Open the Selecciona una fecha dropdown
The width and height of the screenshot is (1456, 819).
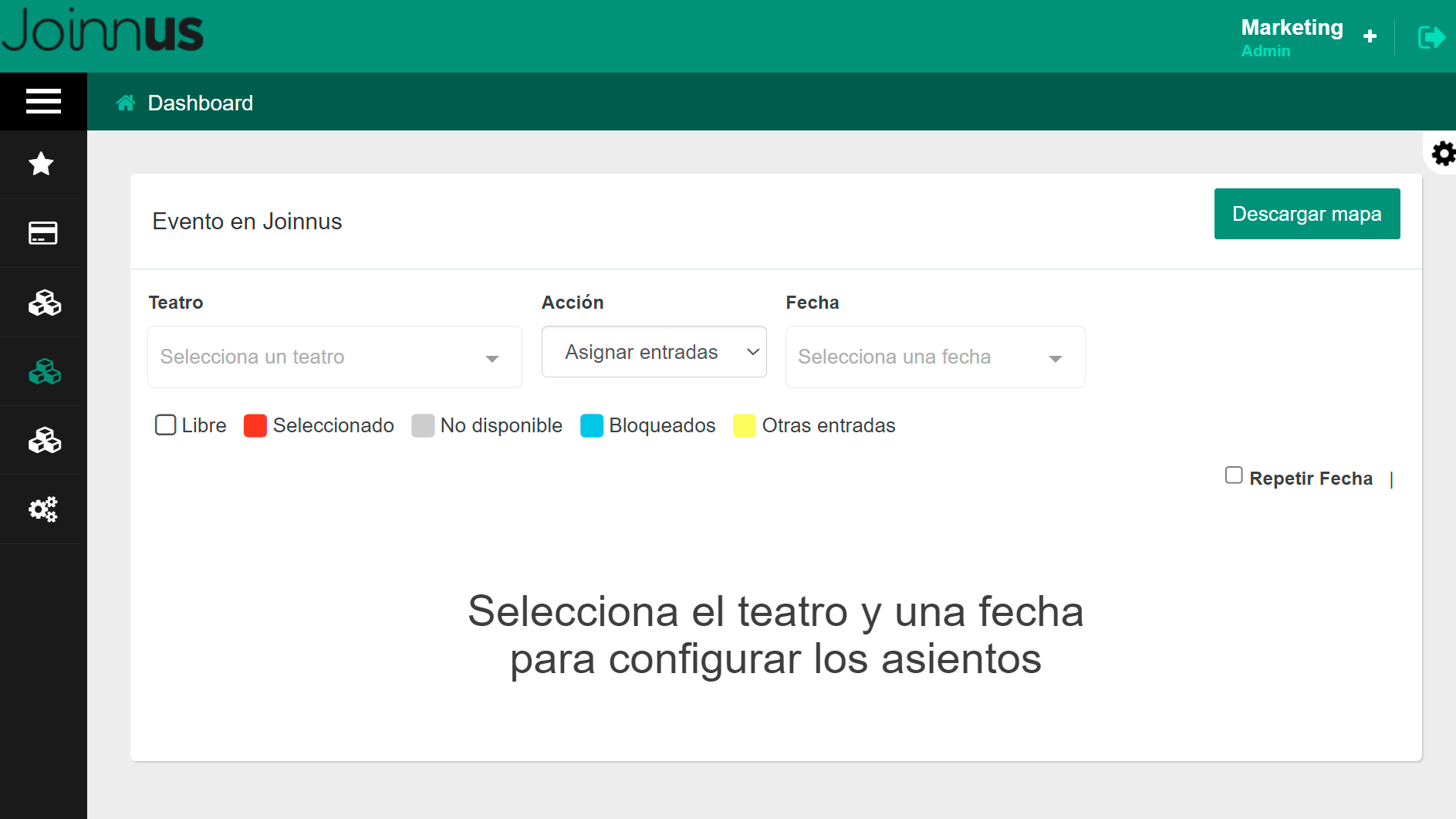(934, 357)
